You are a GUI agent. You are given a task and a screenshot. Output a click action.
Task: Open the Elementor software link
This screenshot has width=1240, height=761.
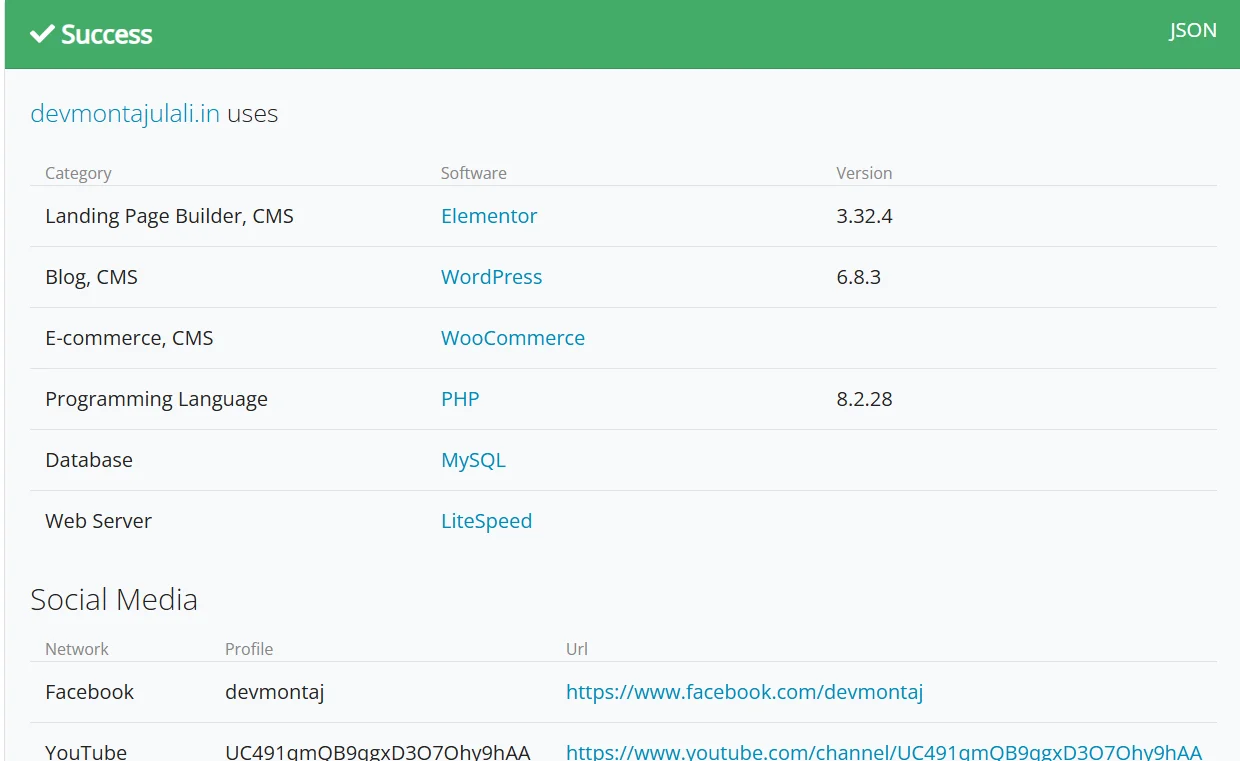tap(489, 216)
